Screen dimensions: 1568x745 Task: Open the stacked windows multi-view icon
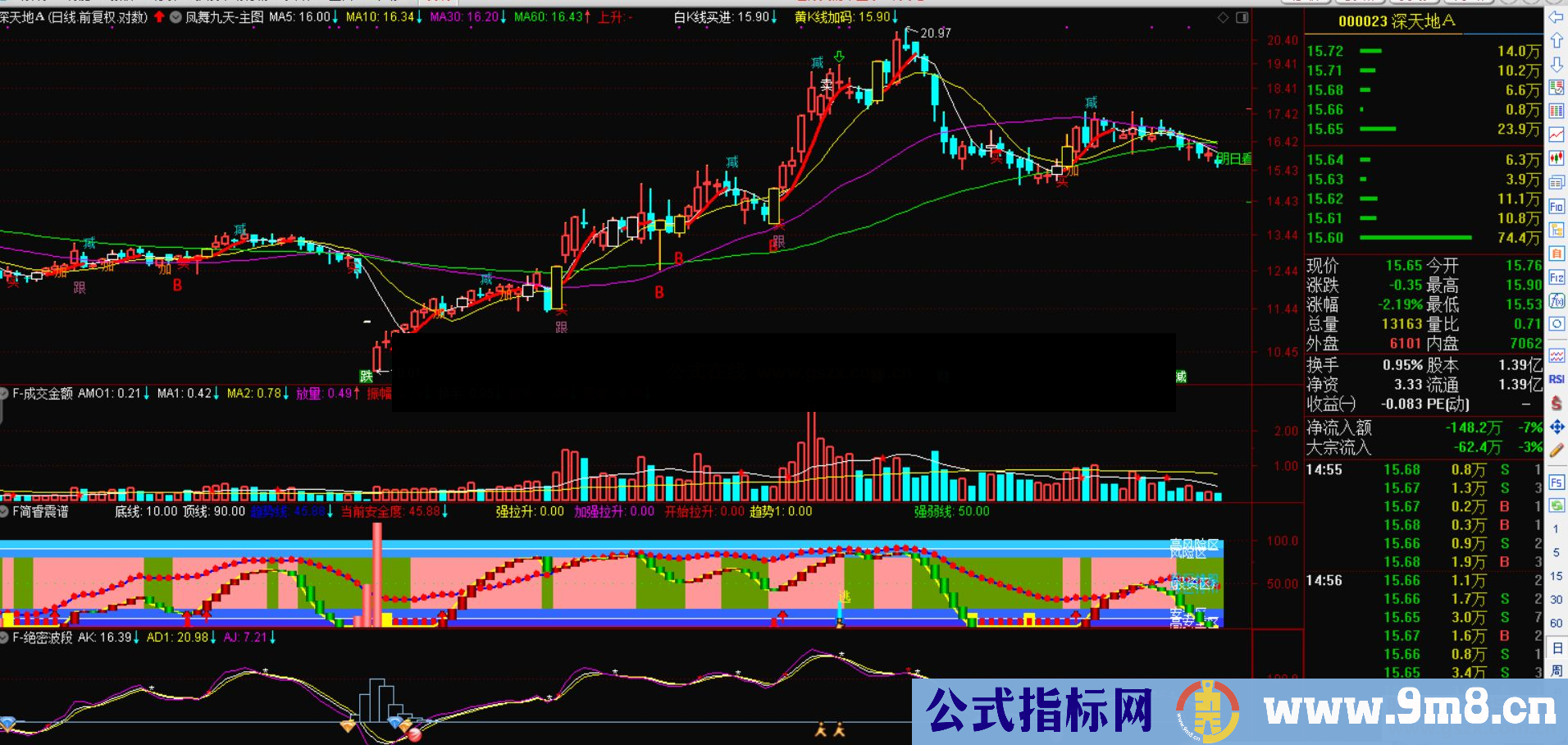1556,182
